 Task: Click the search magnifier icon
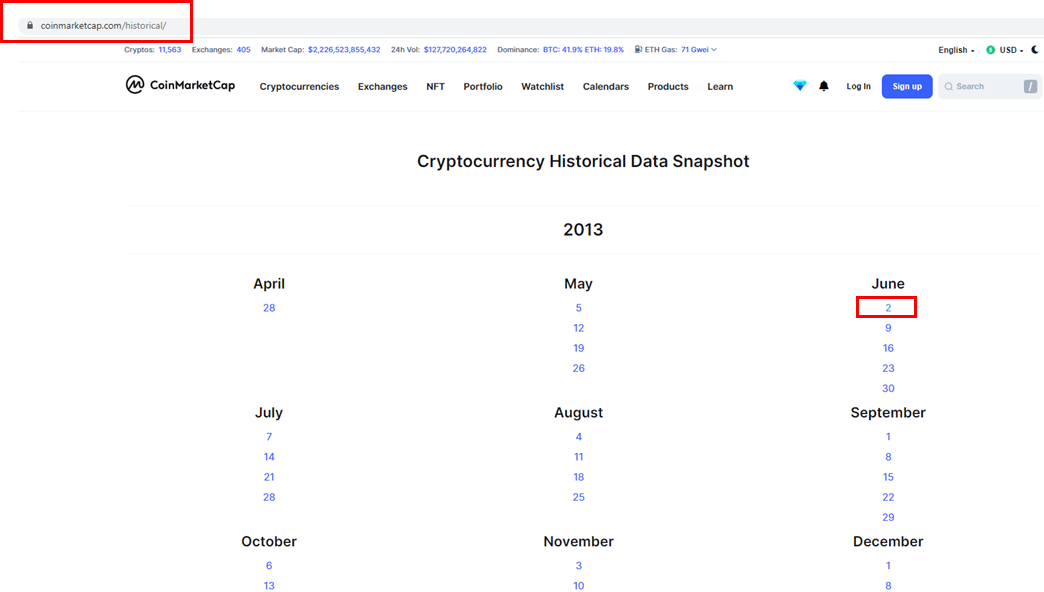coord(951,86)
